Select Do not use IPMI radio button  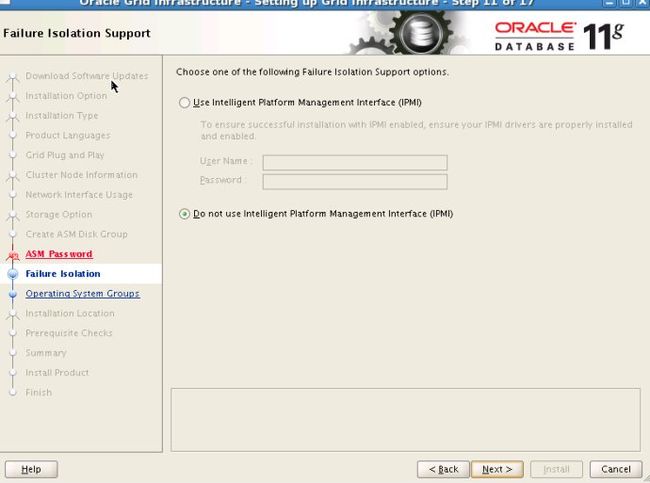(x=184, y=214)
